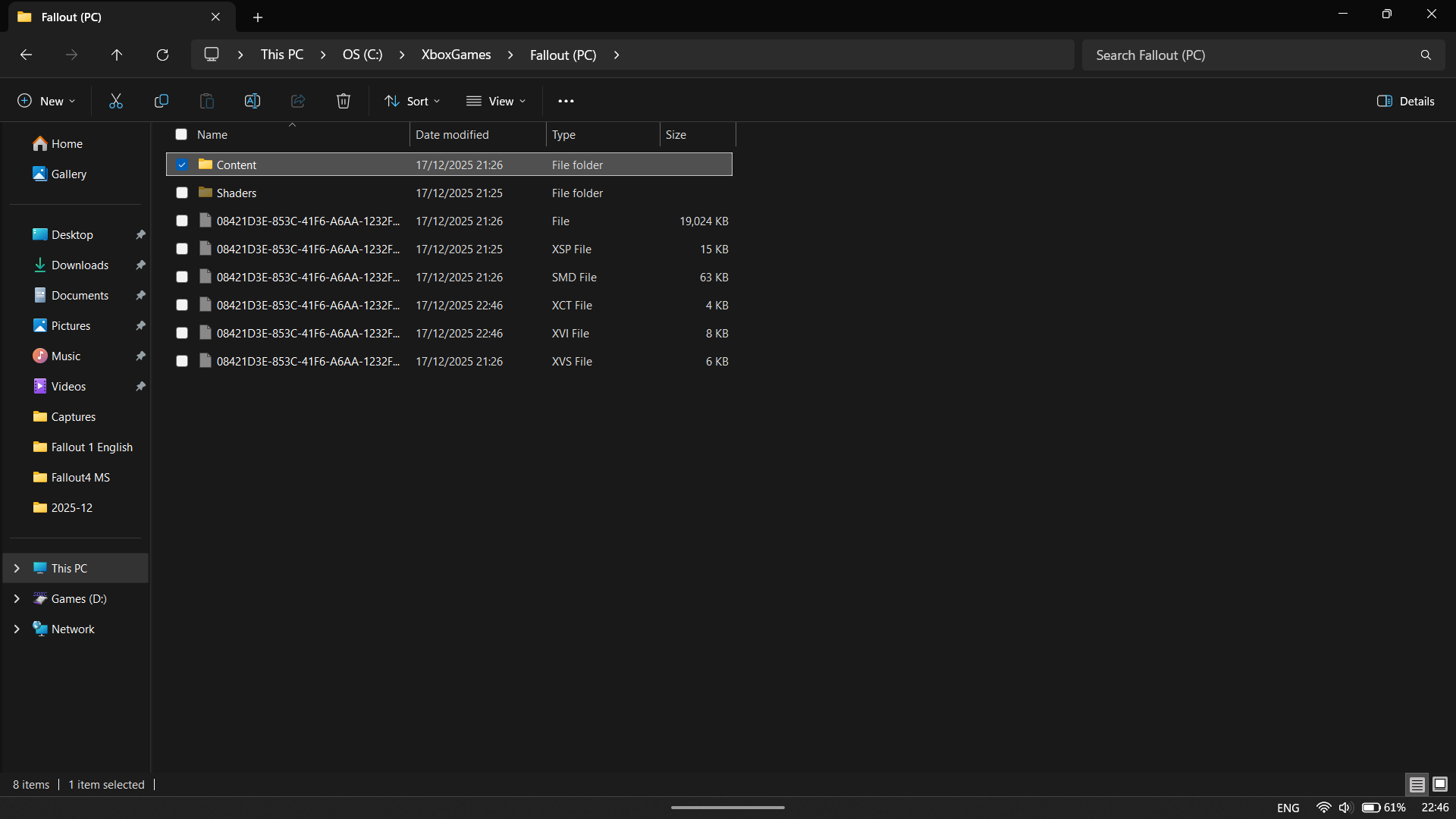The image size is (1456, 819).
Task: Delete the selected Content folder
Action: (x=343, y=100)
